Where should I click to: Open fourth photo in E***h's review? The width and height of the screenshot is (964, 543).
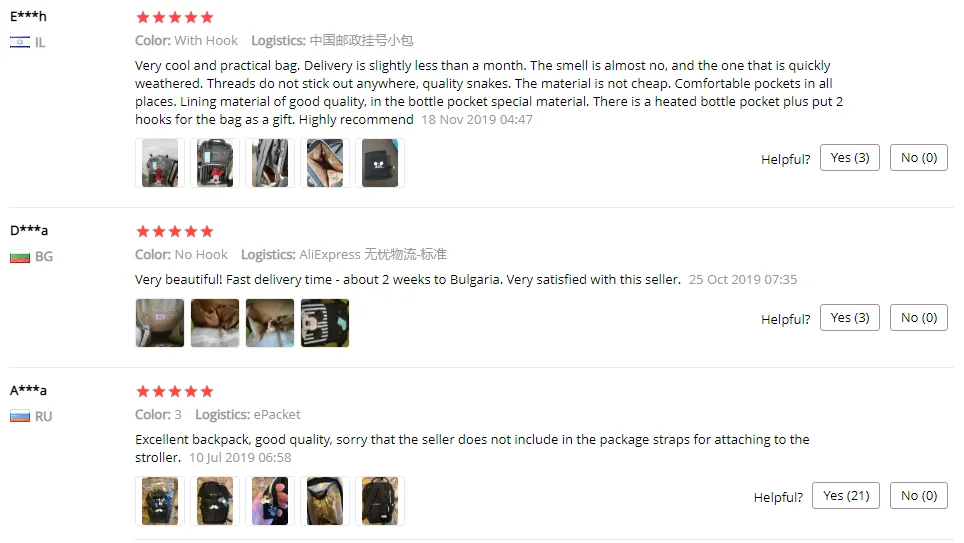[x=325, y=163]
